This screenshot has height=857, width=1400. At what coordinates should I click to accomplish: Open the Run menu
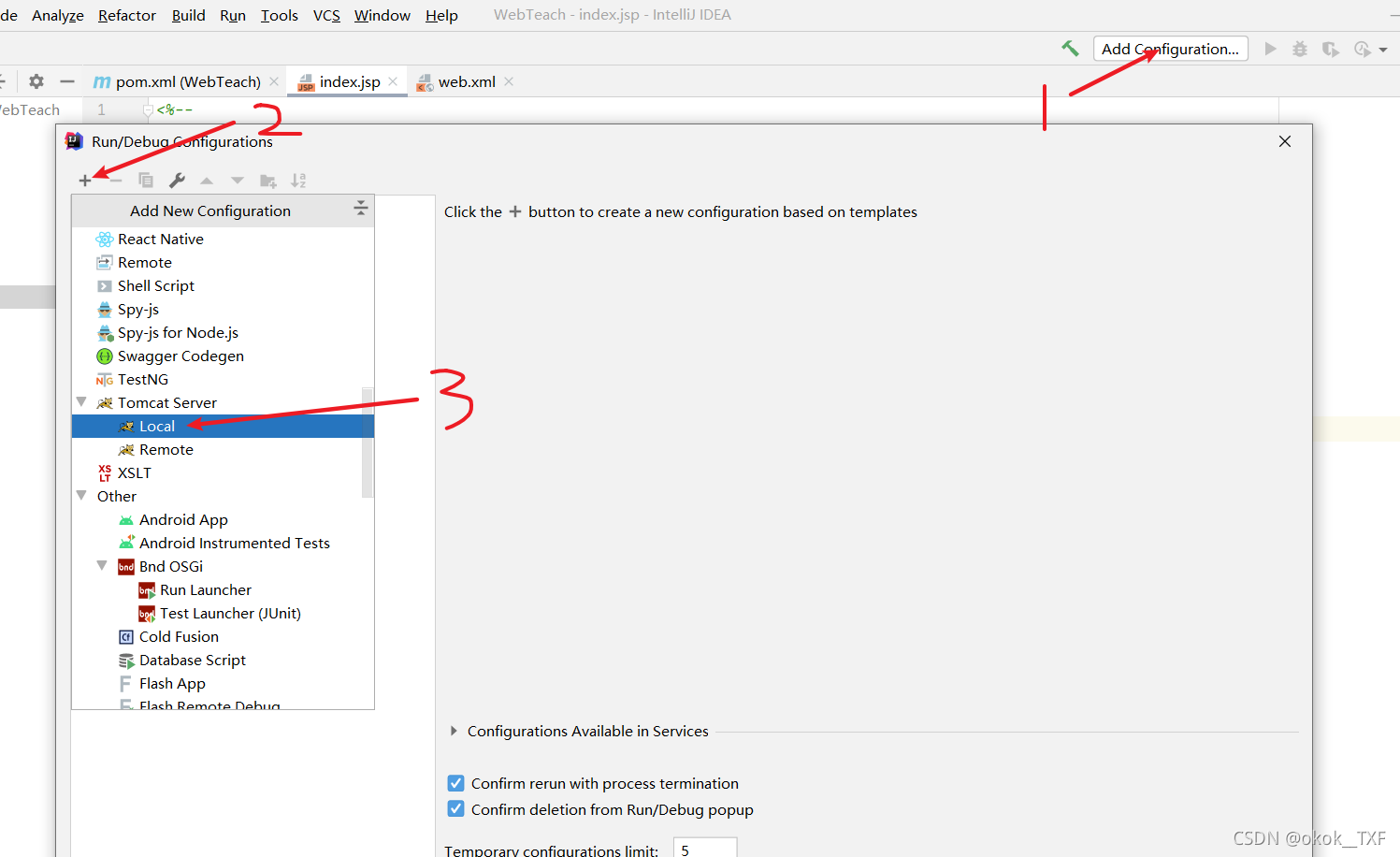click(x=233, y=16)
